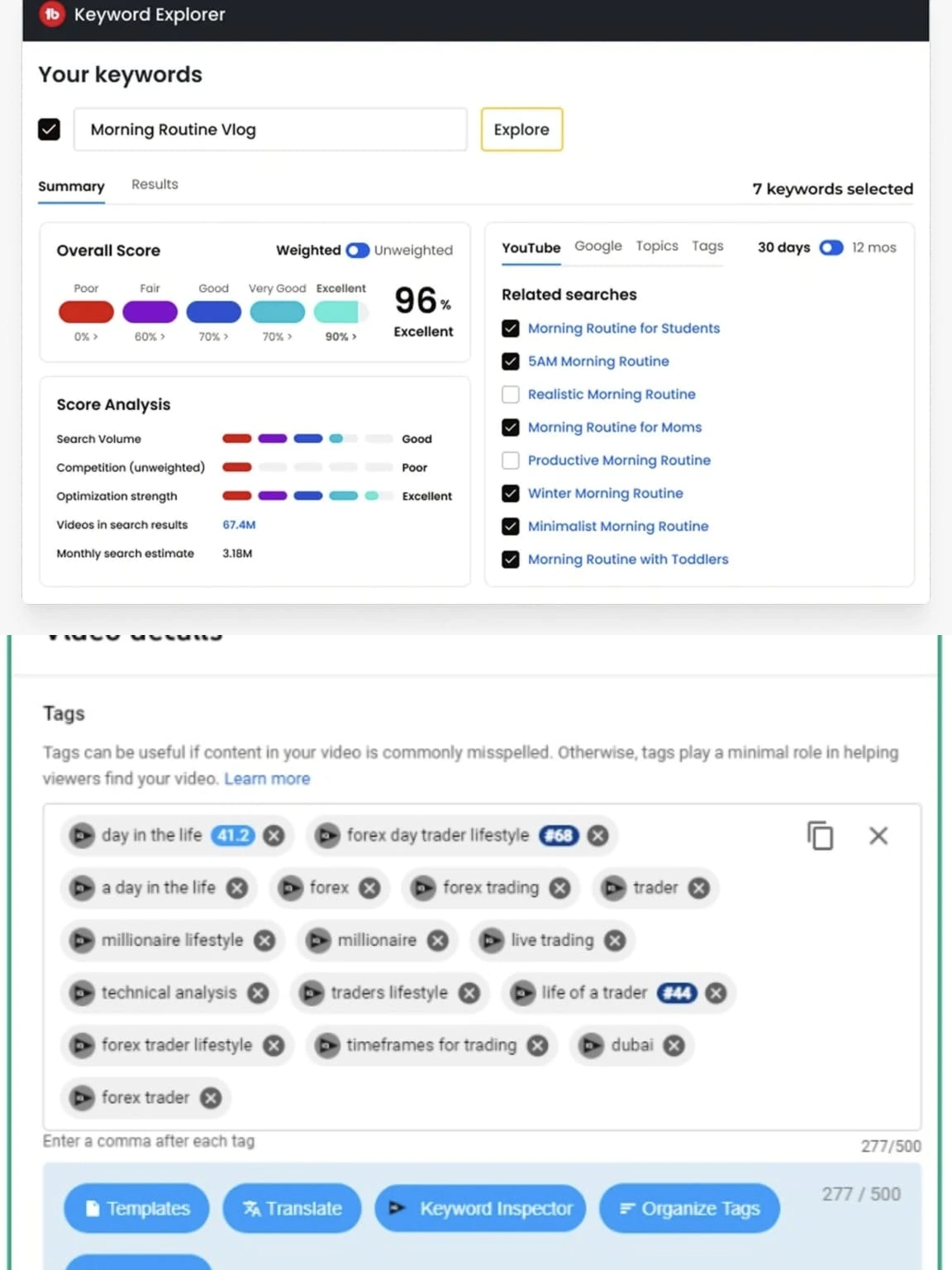952x1270 pixels.
Task: Copy all tags using the copy icon
Action: [x=819, y=836]
